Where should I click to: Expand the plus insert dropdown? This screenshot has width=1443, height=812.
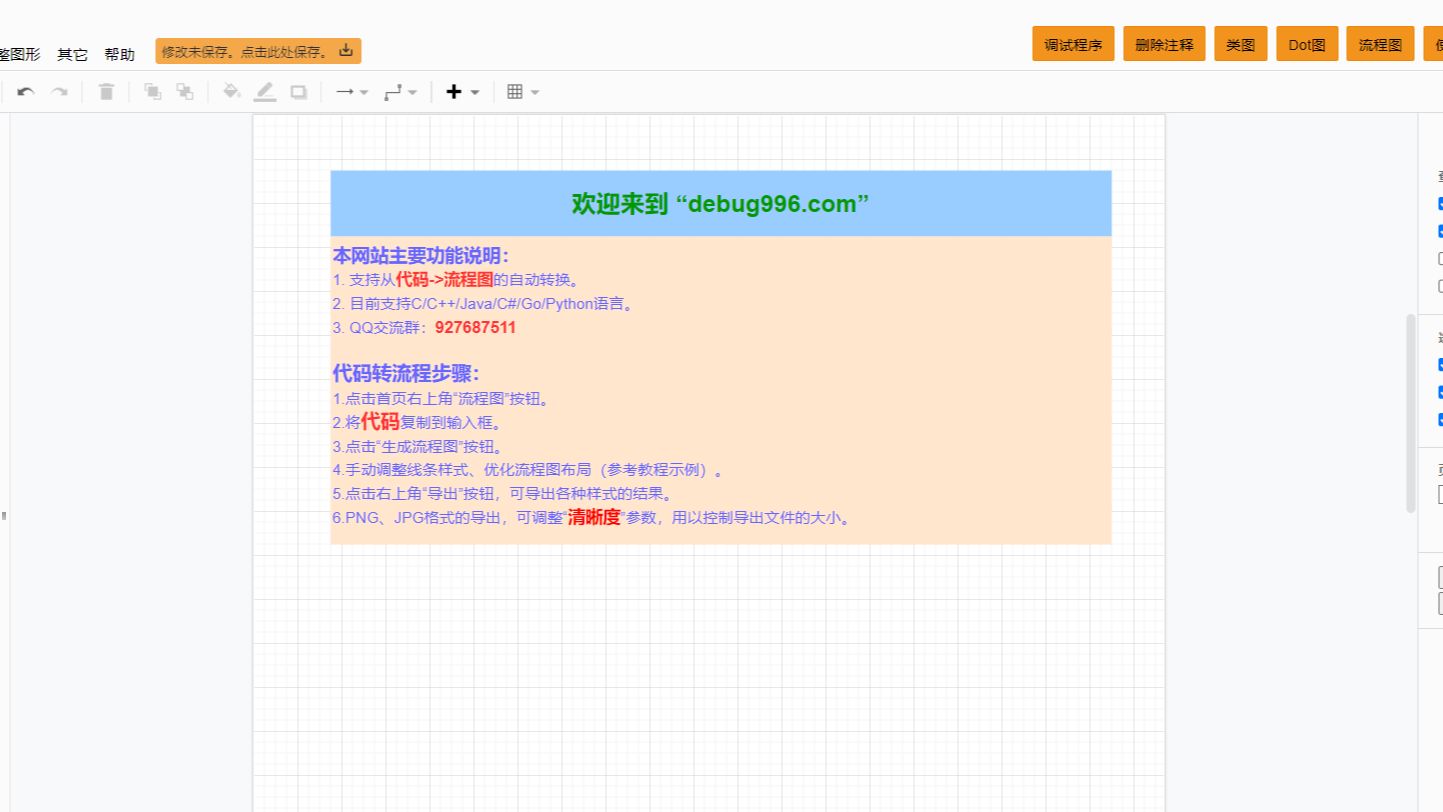tap(462, 92)
